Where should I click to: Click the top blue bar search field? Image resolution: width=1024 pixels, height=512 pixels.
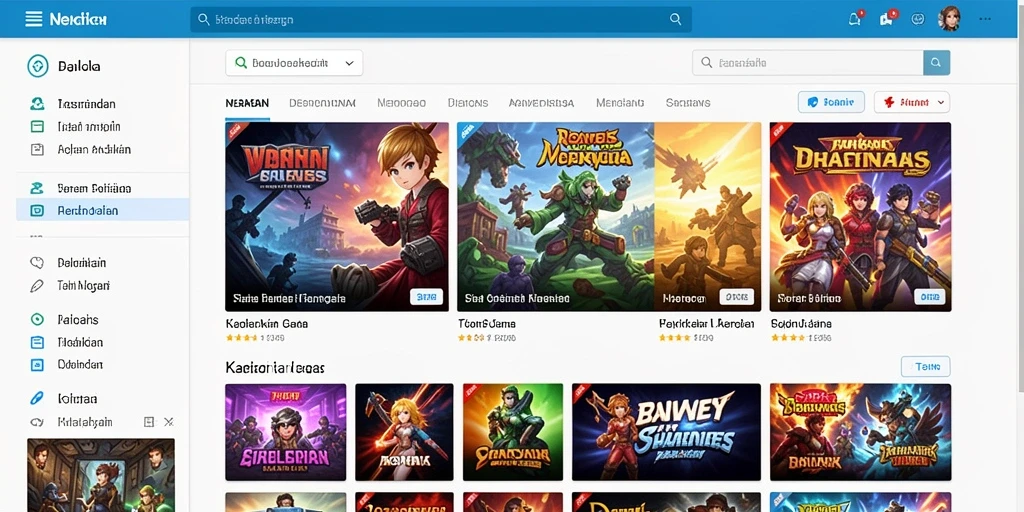point(441,20)
